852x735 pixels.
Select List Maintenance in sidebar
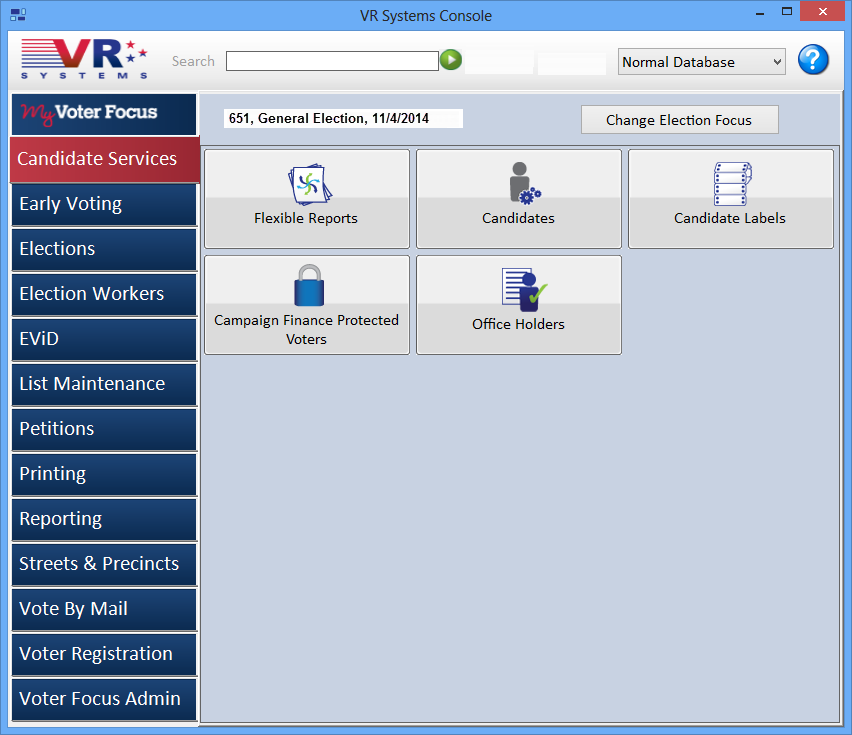pos(104,385)
